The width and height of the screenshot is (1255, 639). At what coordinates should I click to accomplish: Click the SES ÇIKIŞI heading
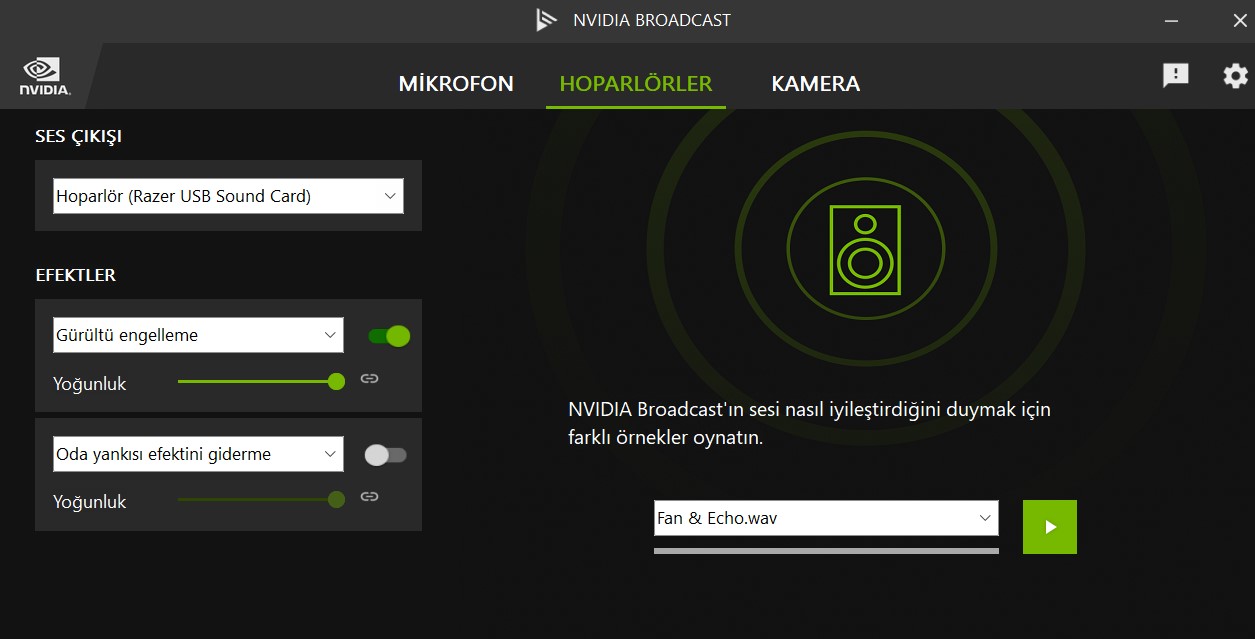pos(78,137)
